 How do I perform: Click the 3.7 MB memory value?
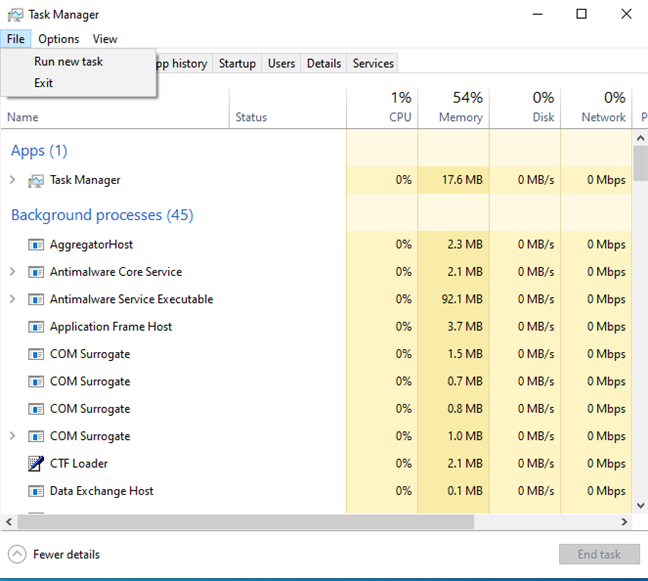[465, 326]
